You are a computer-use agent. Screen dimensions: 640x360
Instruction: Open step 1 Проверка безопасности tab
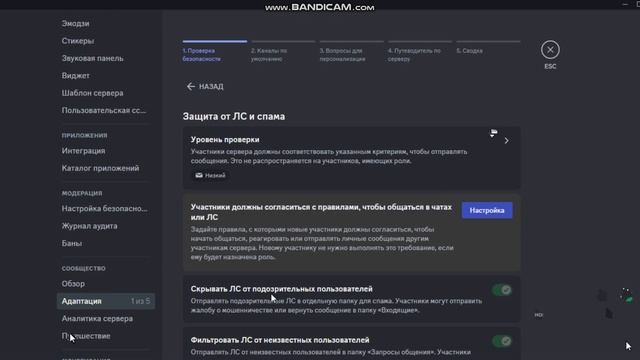[215, 51]
